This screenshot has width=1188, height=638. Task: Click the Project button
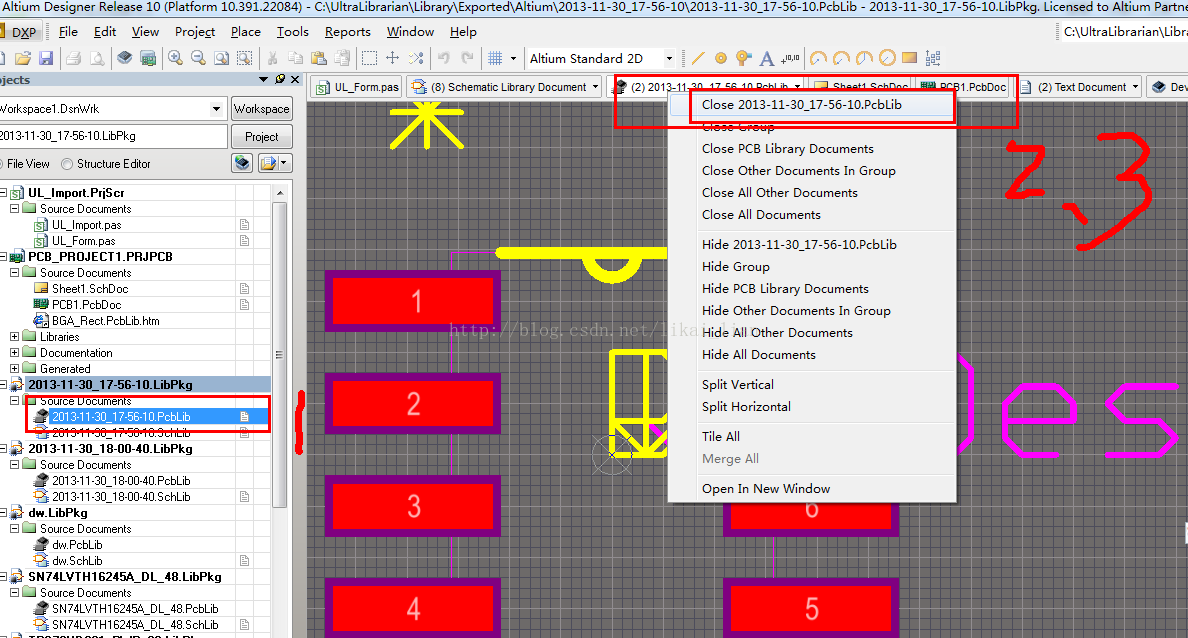(261, 137)
